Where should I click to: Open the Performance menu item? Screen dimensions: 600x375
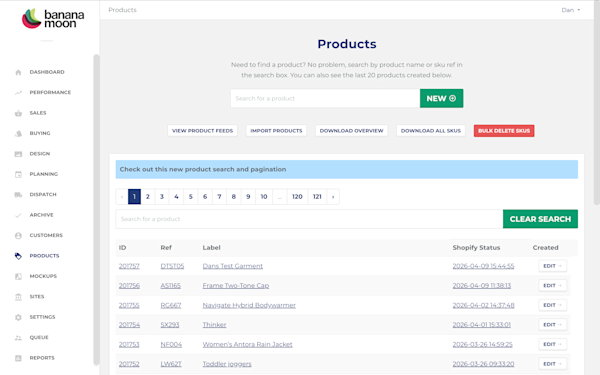pyautogui.click(x=50, y=92)
